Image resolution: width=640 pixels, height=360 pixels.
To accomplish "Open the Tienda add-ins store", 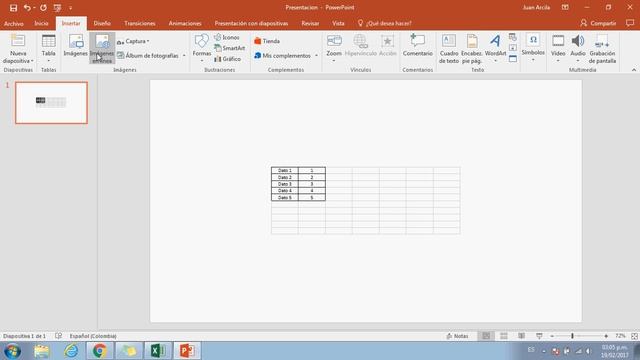I will tap(267, 41).
